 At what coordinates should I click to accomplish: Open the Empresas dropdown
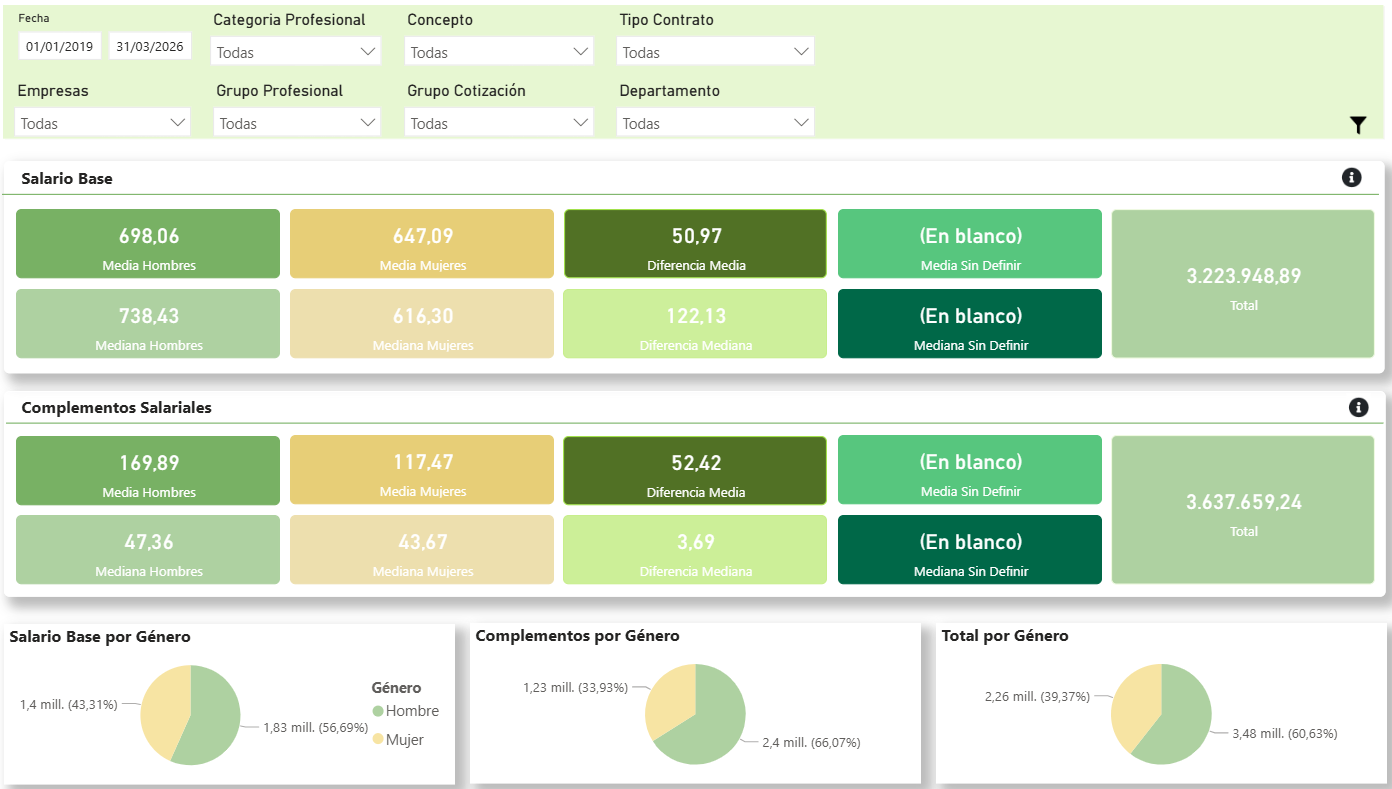[103, 123]
